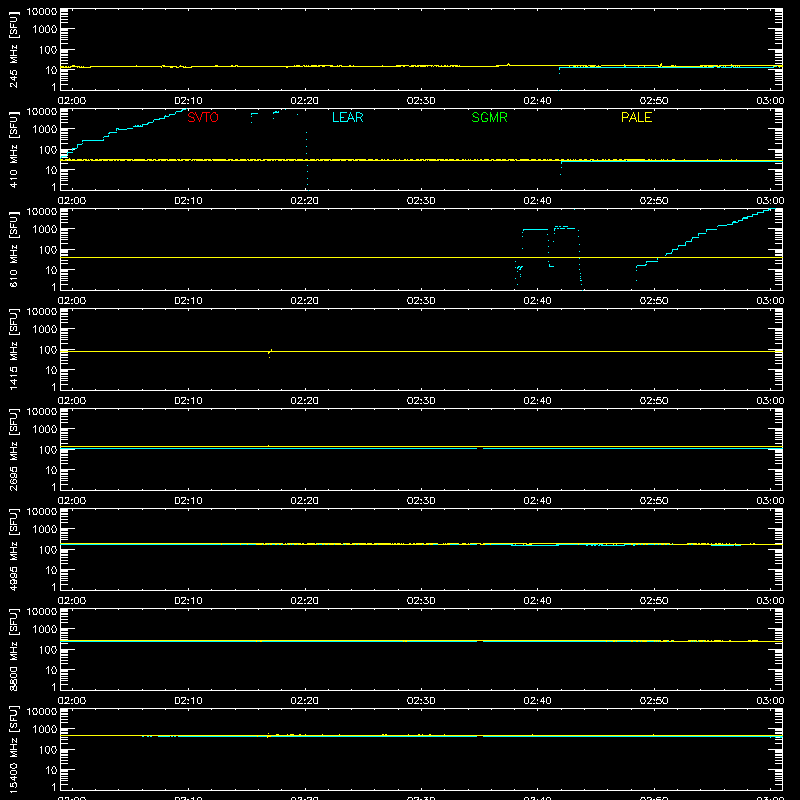Select the 410 MHz [SFU] axis title
This screenshot has height=800, width=800.
[13, 149]
